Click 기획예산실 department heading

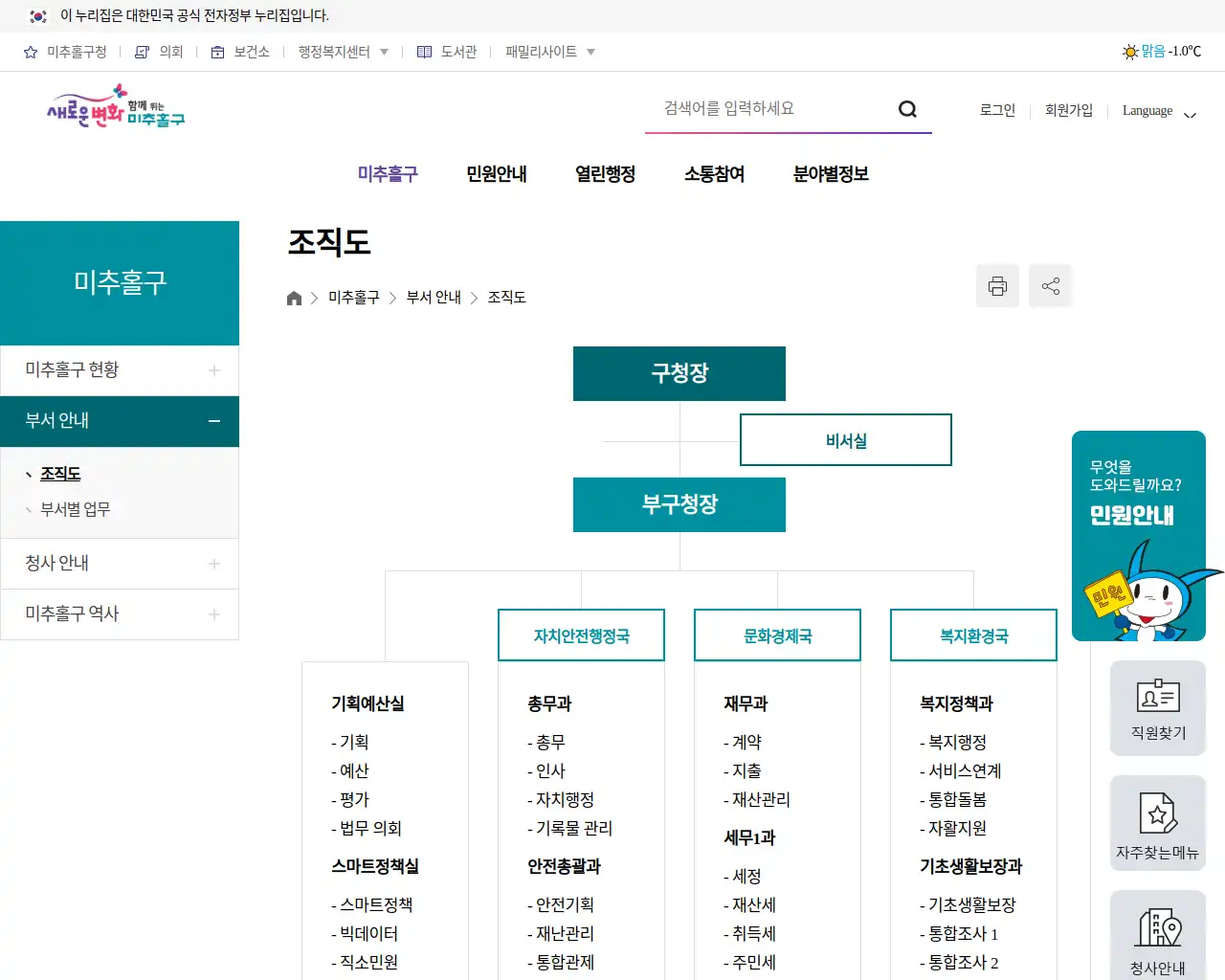pos(367,703)
